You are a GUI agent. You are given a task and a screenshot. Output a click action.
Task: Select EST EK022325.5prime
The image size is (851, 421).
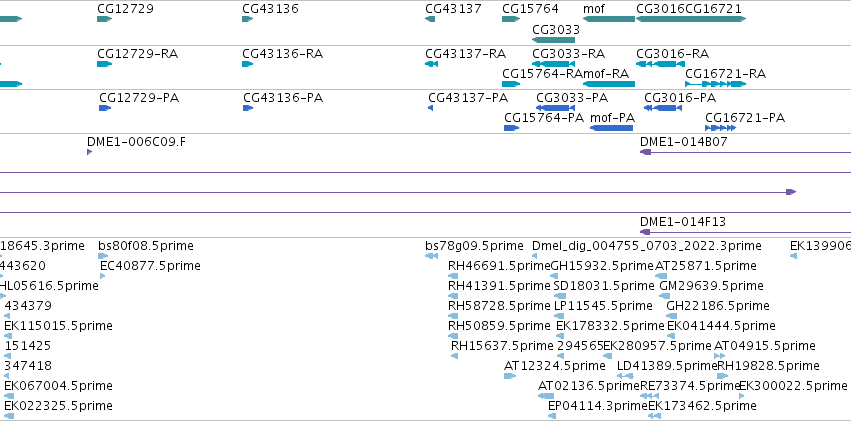(58, 406)
